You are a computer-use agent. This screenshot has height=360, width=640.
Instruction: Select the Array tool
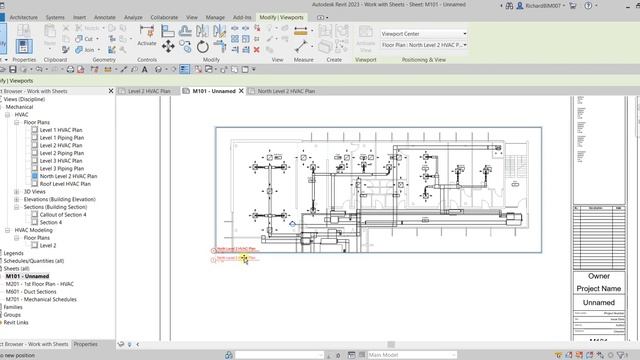235,39
